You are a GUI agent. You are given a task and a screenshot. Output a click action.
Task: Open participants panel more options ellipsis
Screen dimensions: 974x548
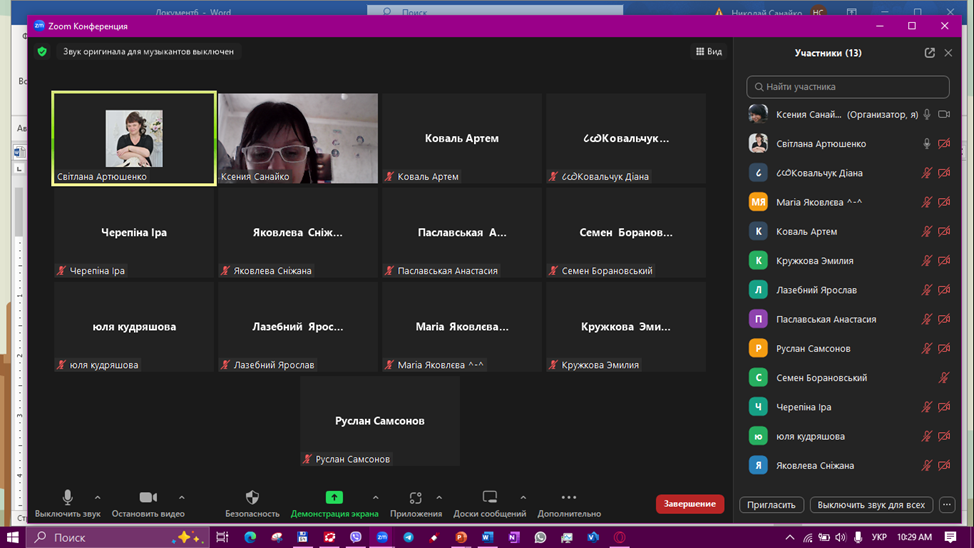(x=947, y=505)
